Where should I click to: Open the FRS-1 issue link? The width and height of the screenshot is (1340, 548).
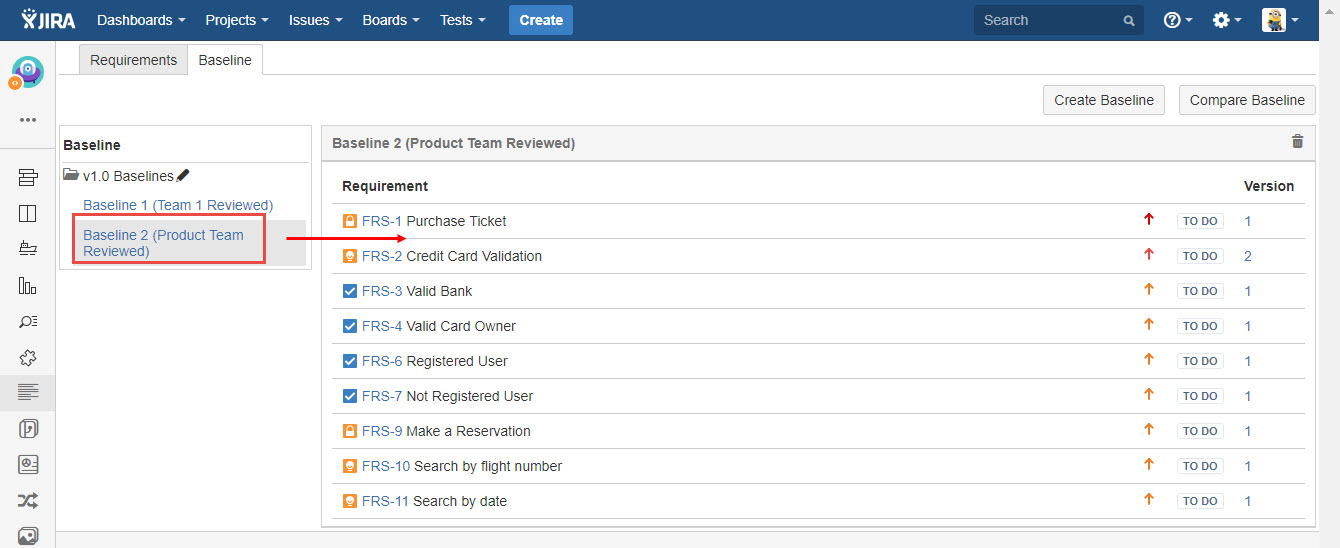click(x=382, y=221)
